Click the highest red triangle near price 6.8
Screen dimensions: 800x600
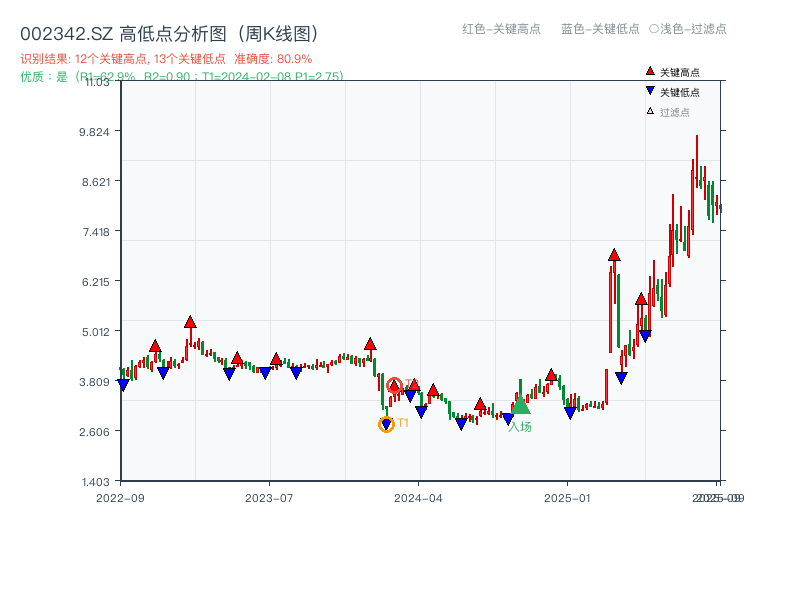click(x=614, y=255)
